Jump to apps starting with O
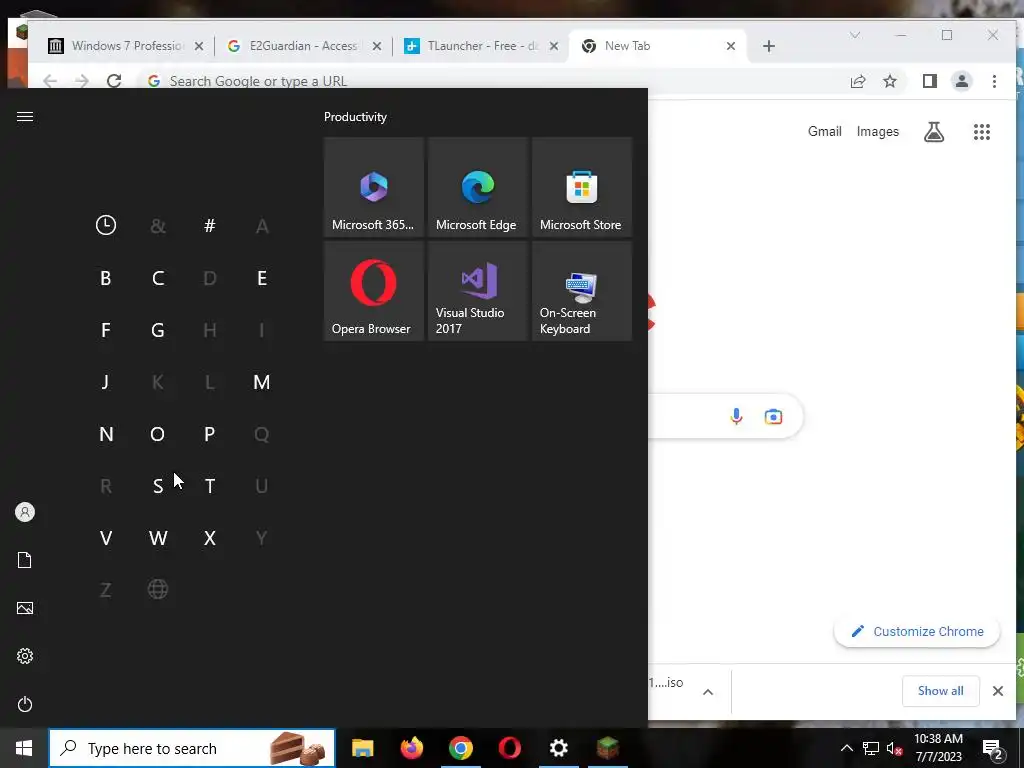This screenshot has height=768, width=1024. pos(158,434)
